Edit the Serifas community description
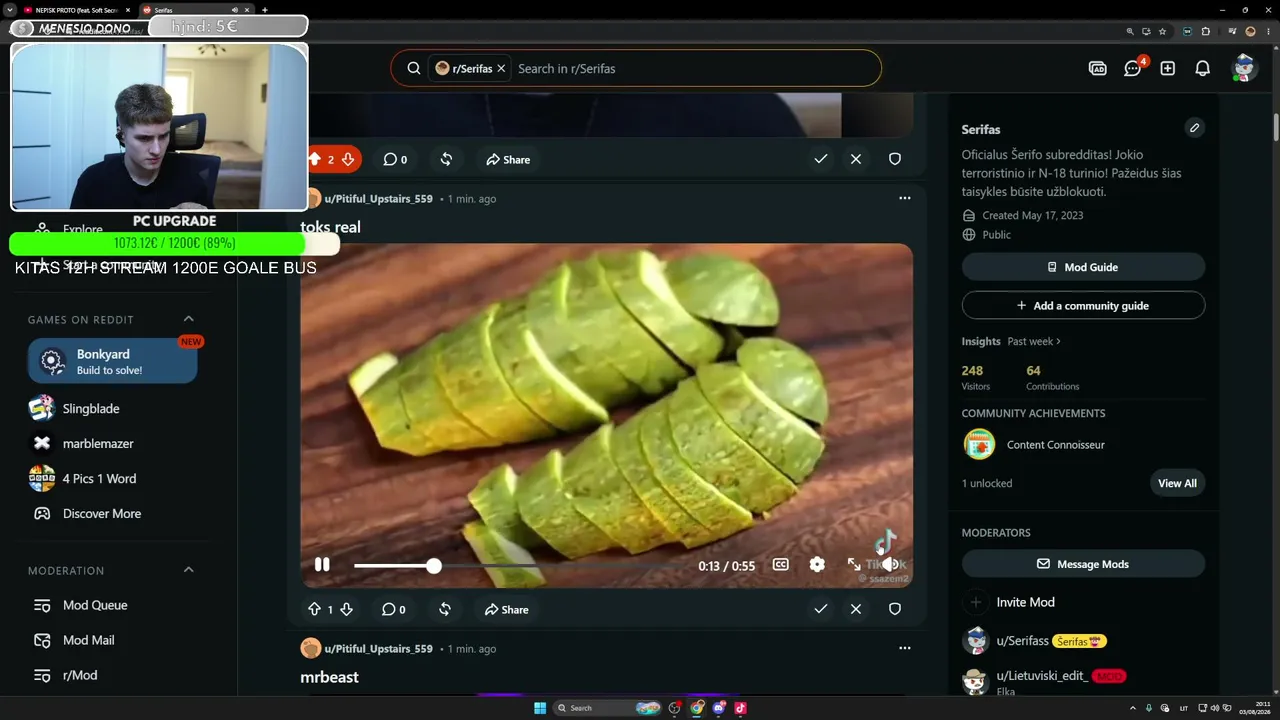1280x720 pixels. pos(1194,128)
